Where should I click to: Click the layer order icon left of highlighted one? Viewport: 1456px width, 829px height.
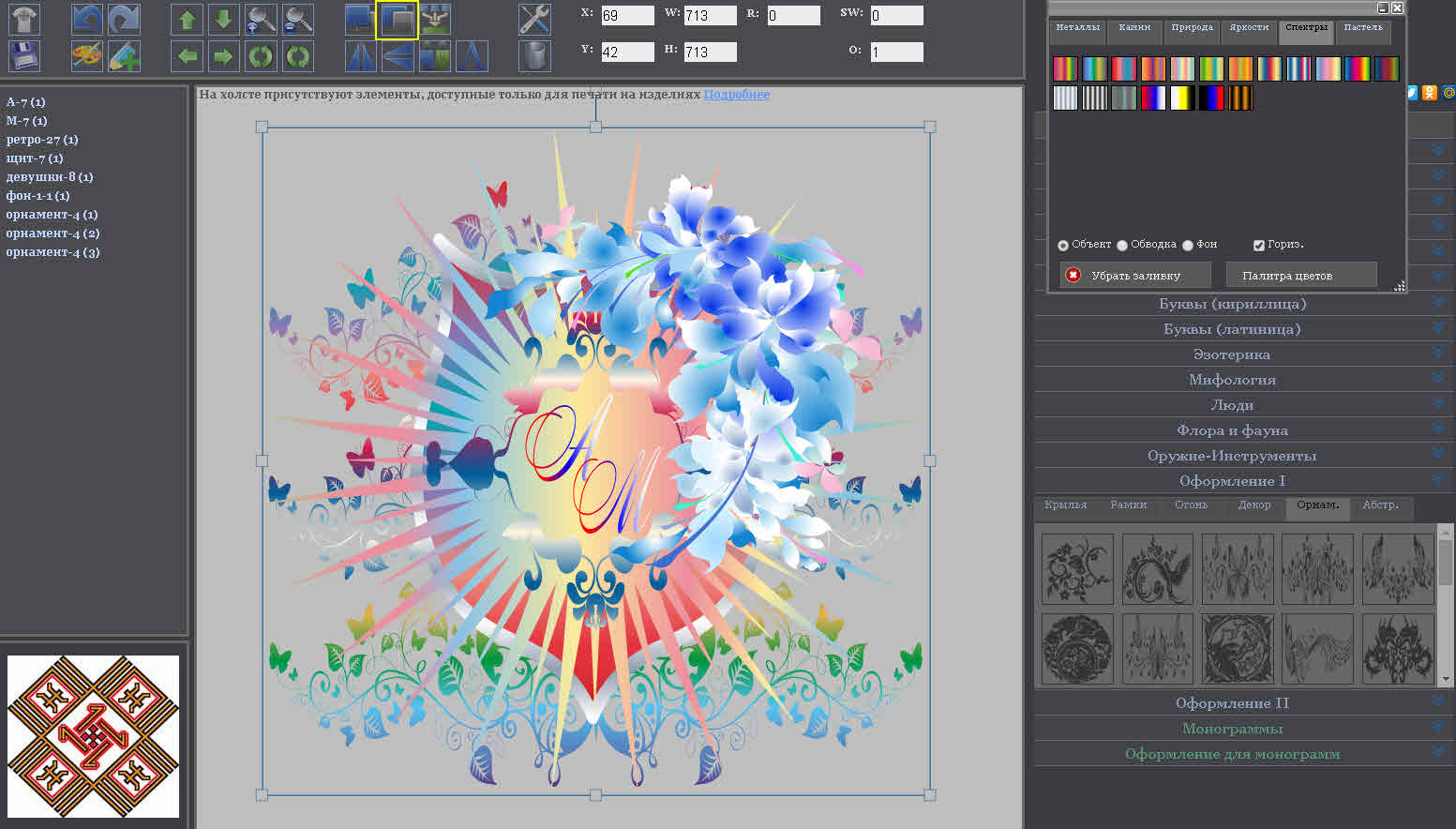(360, 19)
